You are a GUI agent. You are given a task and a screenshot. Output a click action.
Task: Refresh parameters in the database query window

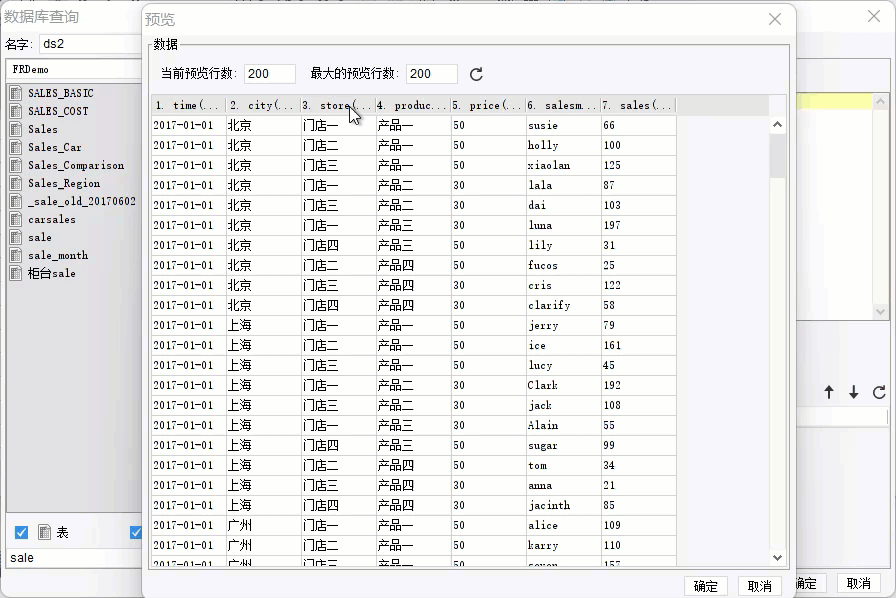(x=879, y=392)
